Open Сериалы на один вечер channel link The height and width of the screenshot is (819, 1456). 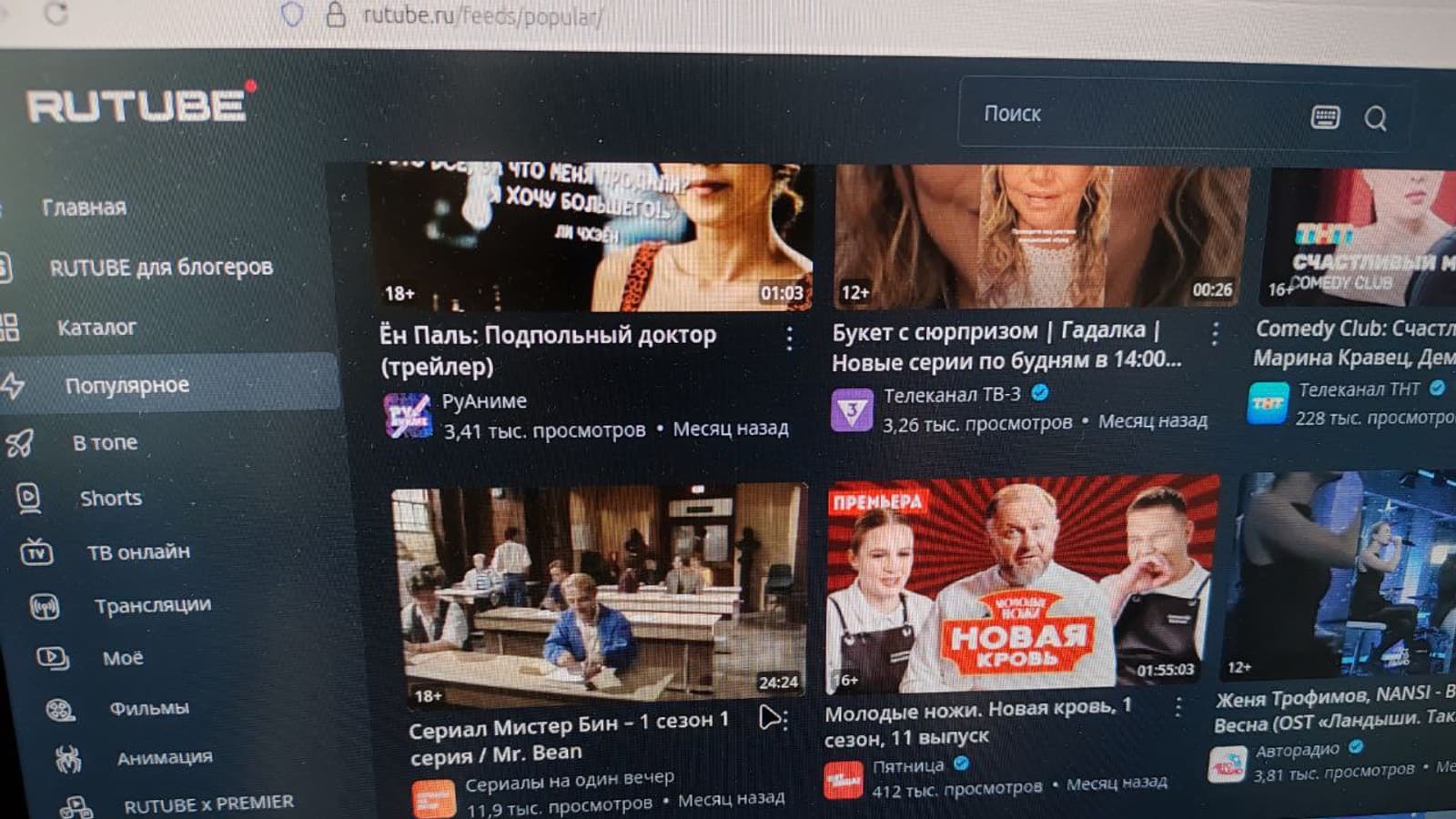click(x=570, y=781)
